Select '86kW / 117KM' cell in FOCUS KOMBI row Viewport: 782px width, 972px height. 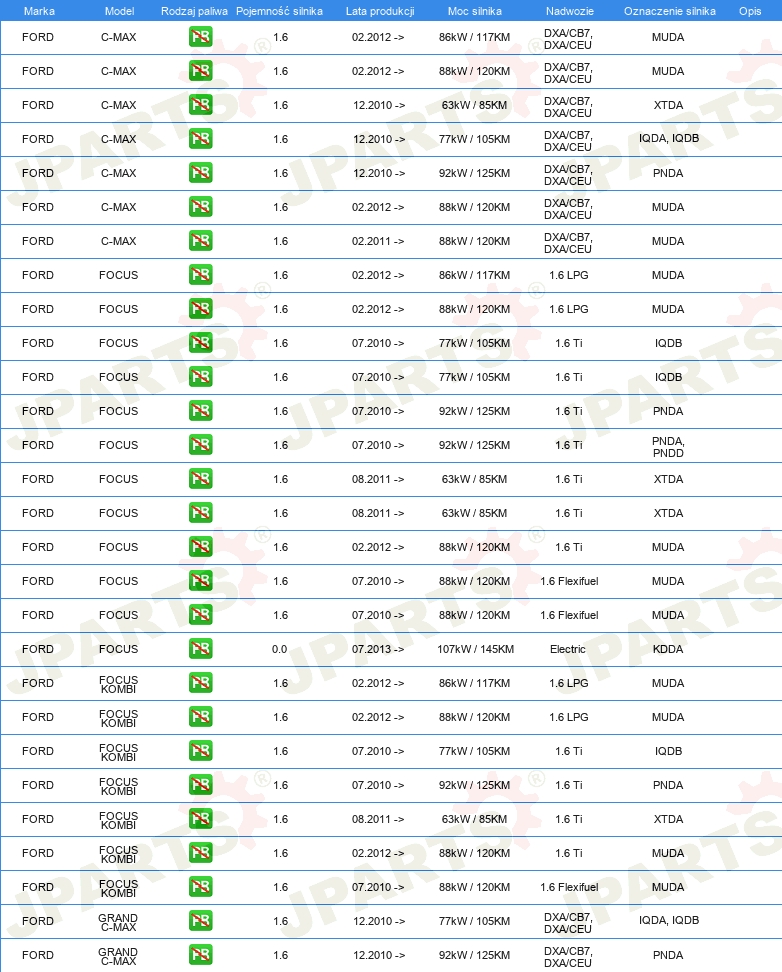(474, 683)
